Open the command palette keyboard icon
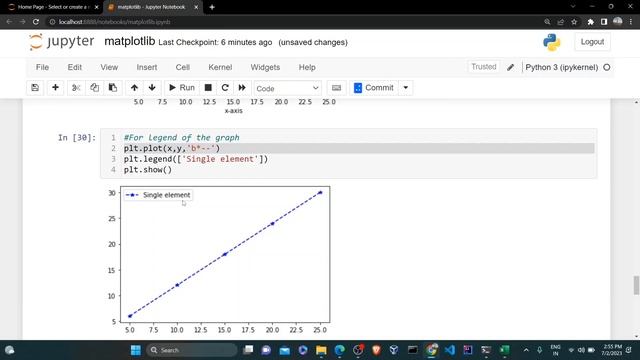The width and height of the screenshot is (640, 360). click(336, 88)
